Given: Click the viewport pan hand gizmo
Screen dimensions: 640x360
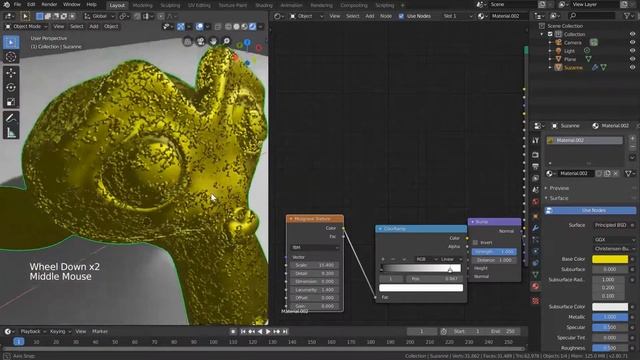Looking at the screenshot, I should pyautogui.click(x=213, y=41).
